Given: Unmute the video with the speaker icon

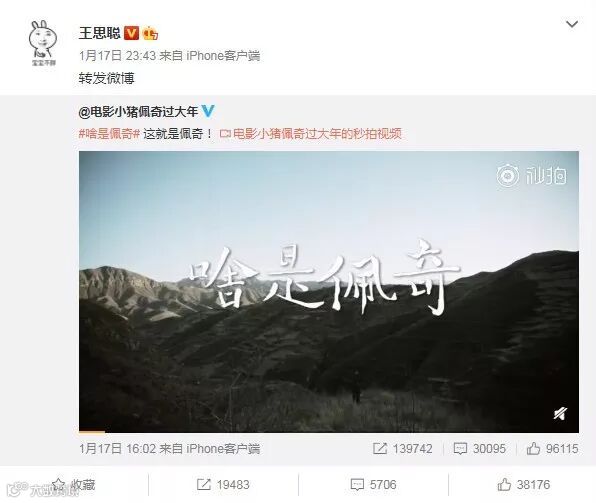Looking at the screenshot, I should point(560,413).
